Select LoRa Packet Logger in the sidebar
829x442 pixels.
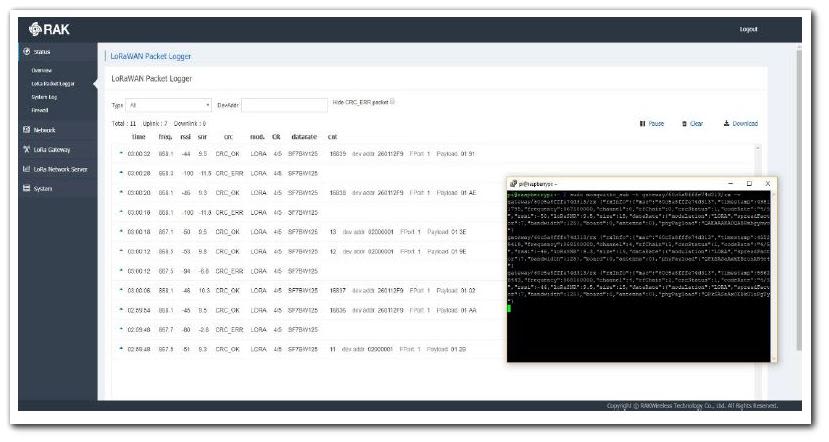point(53,84)
